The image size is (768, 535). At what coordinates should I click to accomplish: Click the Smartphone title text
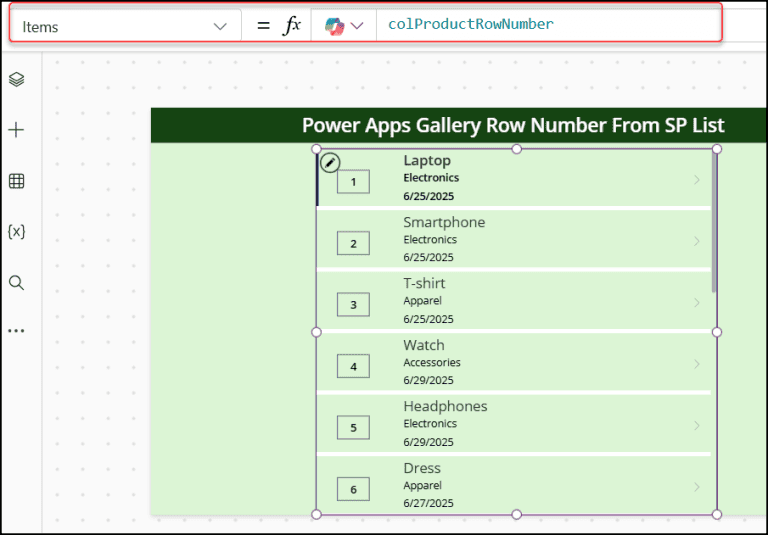444,222
